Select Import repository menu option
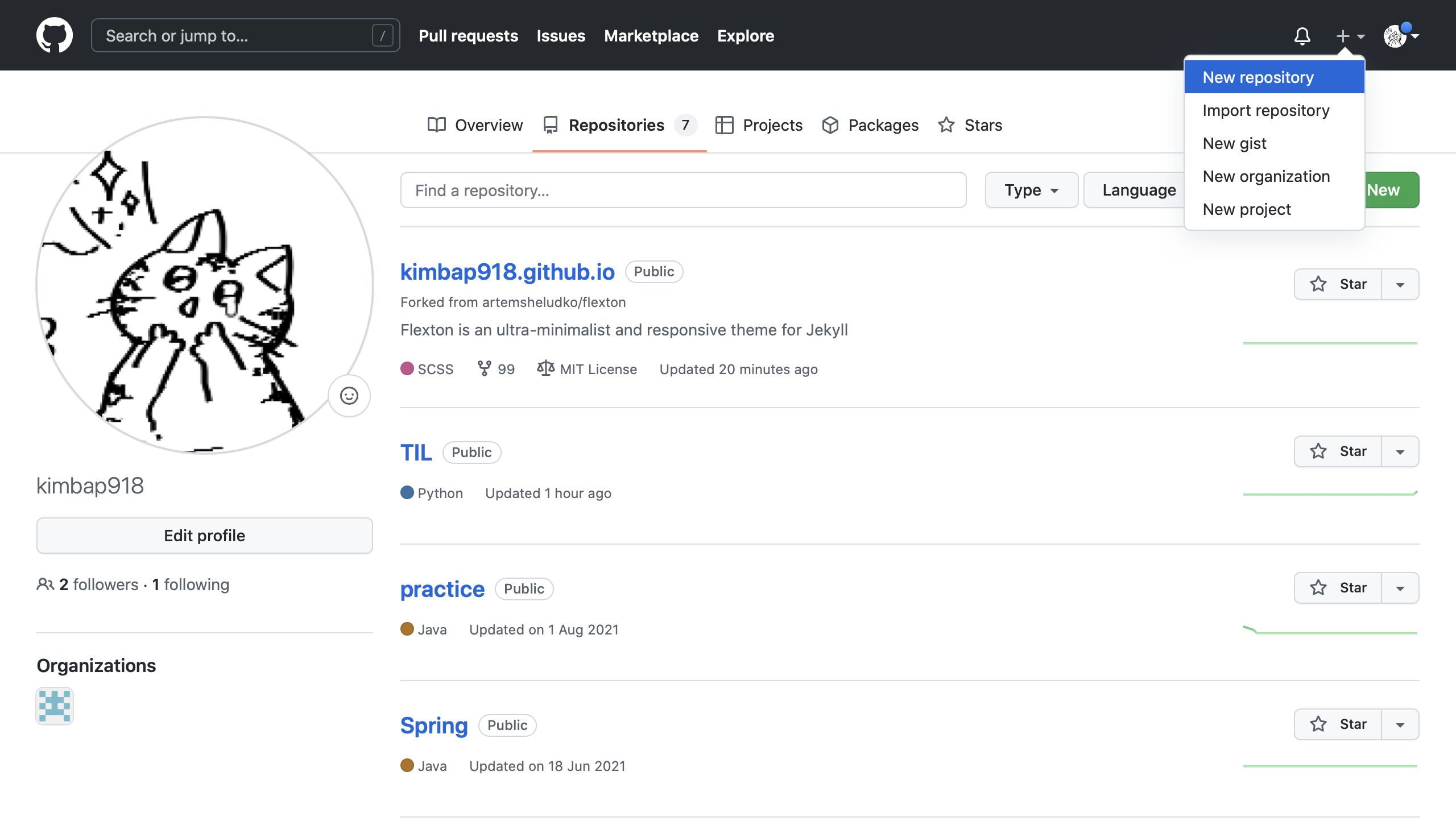This screenshot has width=1456, height=838. pyautogui.click(x=1265, y=110)
